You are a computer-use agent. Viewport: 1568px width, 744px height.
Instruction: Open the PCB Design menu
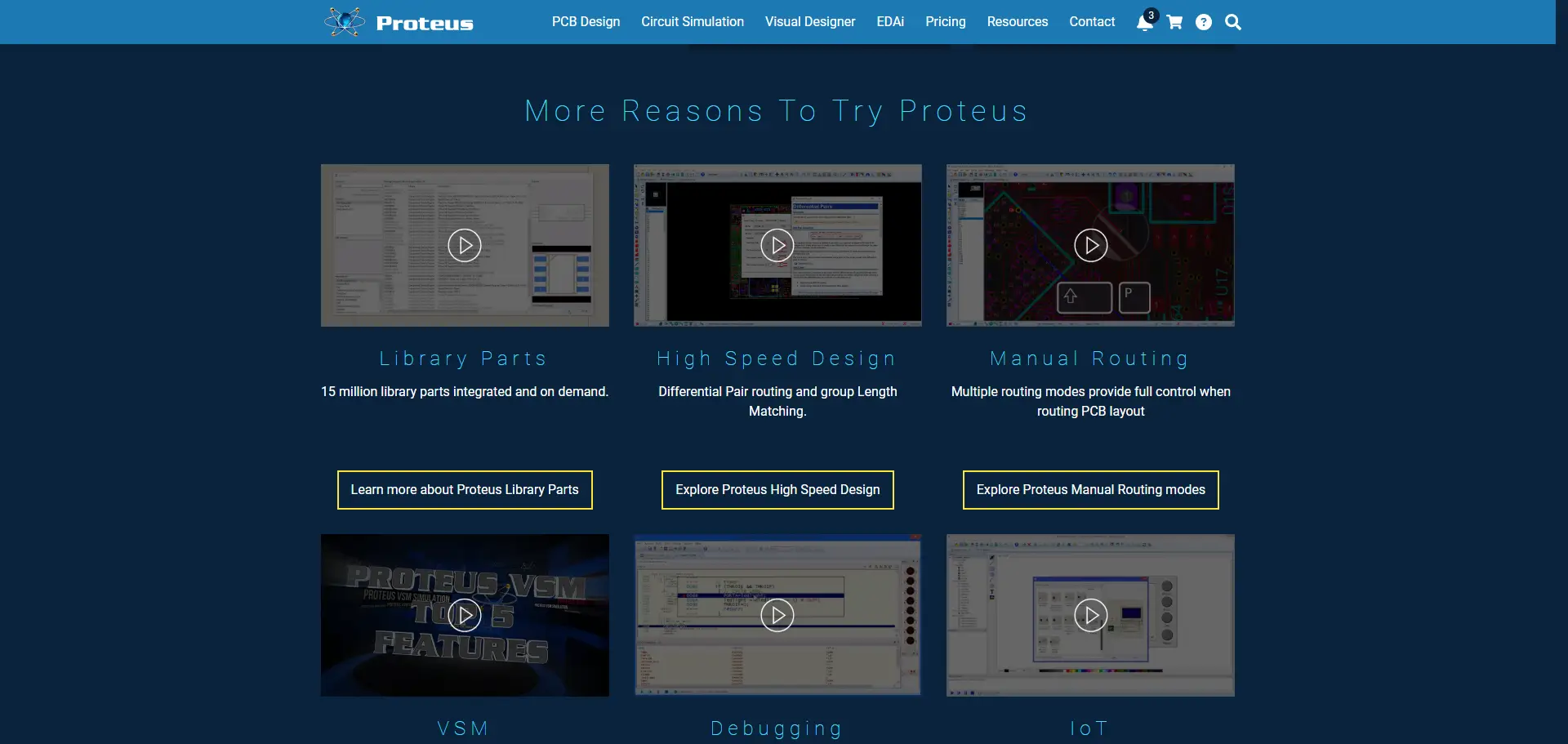586,22
